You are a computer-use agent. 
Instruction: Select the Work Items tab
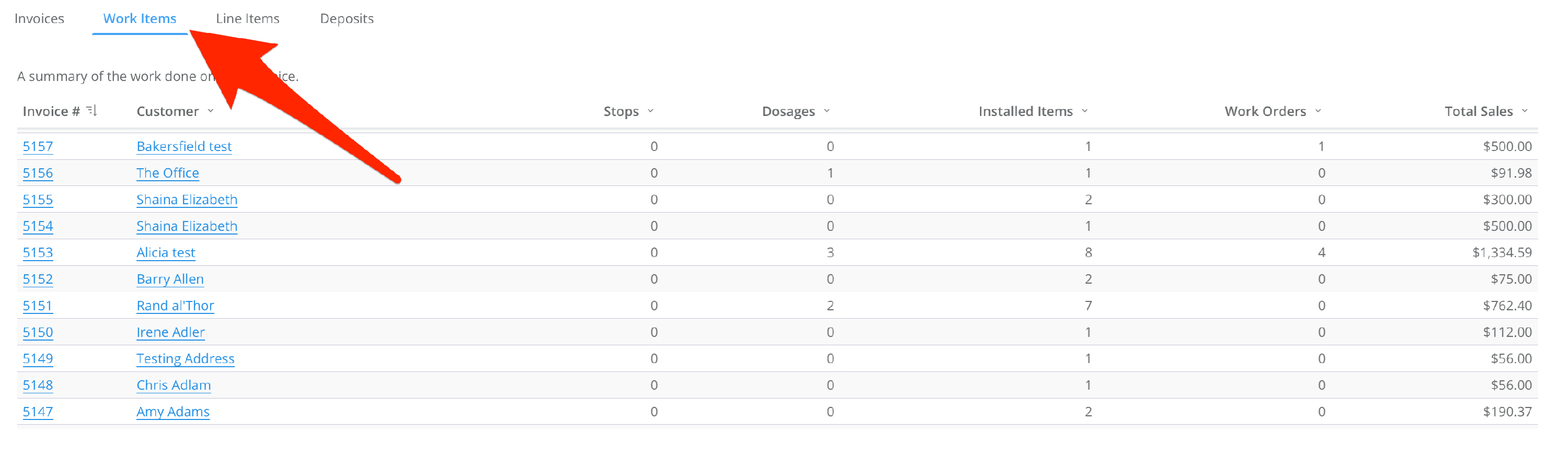[x=140, y=19]
